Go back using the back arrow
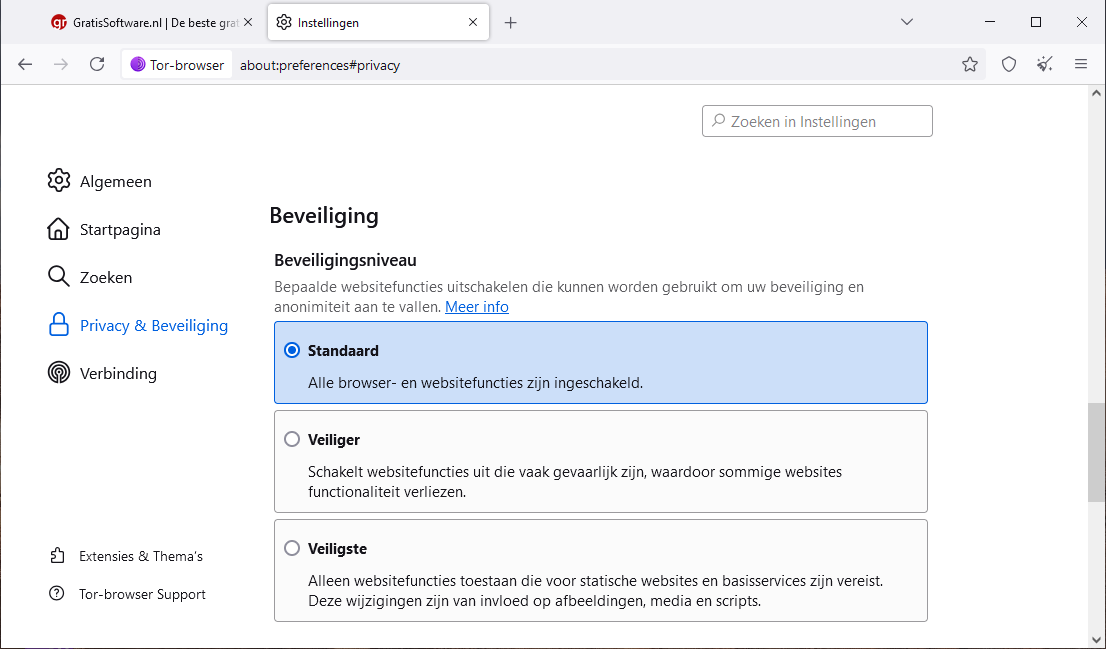This screenshot has width=1106, height=649. click(25, 64)
